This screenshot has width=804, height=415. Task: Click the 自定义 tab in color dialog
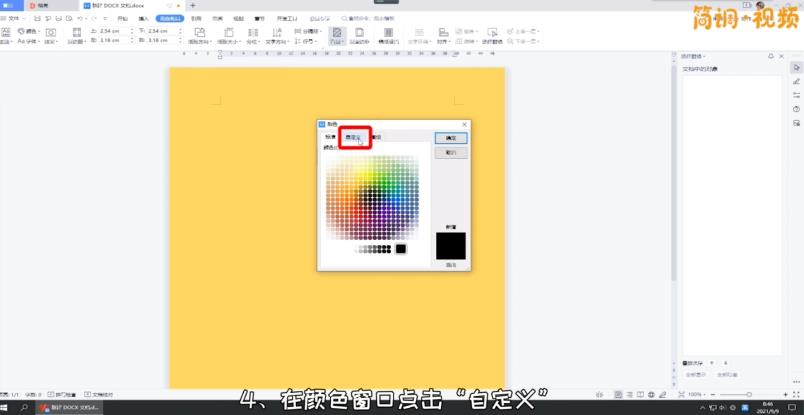353,137
